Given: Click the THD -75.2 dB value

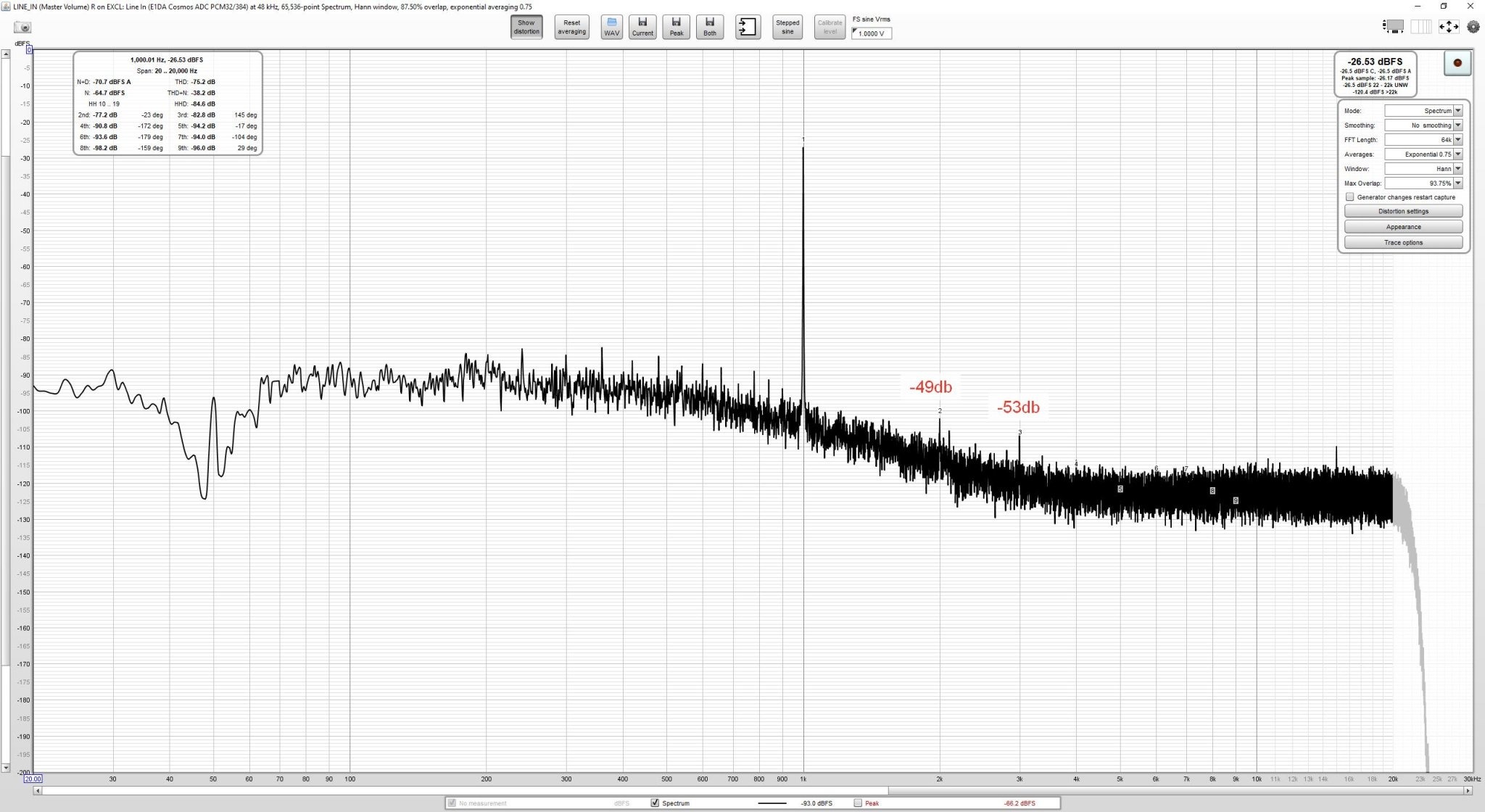Looking at the screenshot, I should [203, 82].
